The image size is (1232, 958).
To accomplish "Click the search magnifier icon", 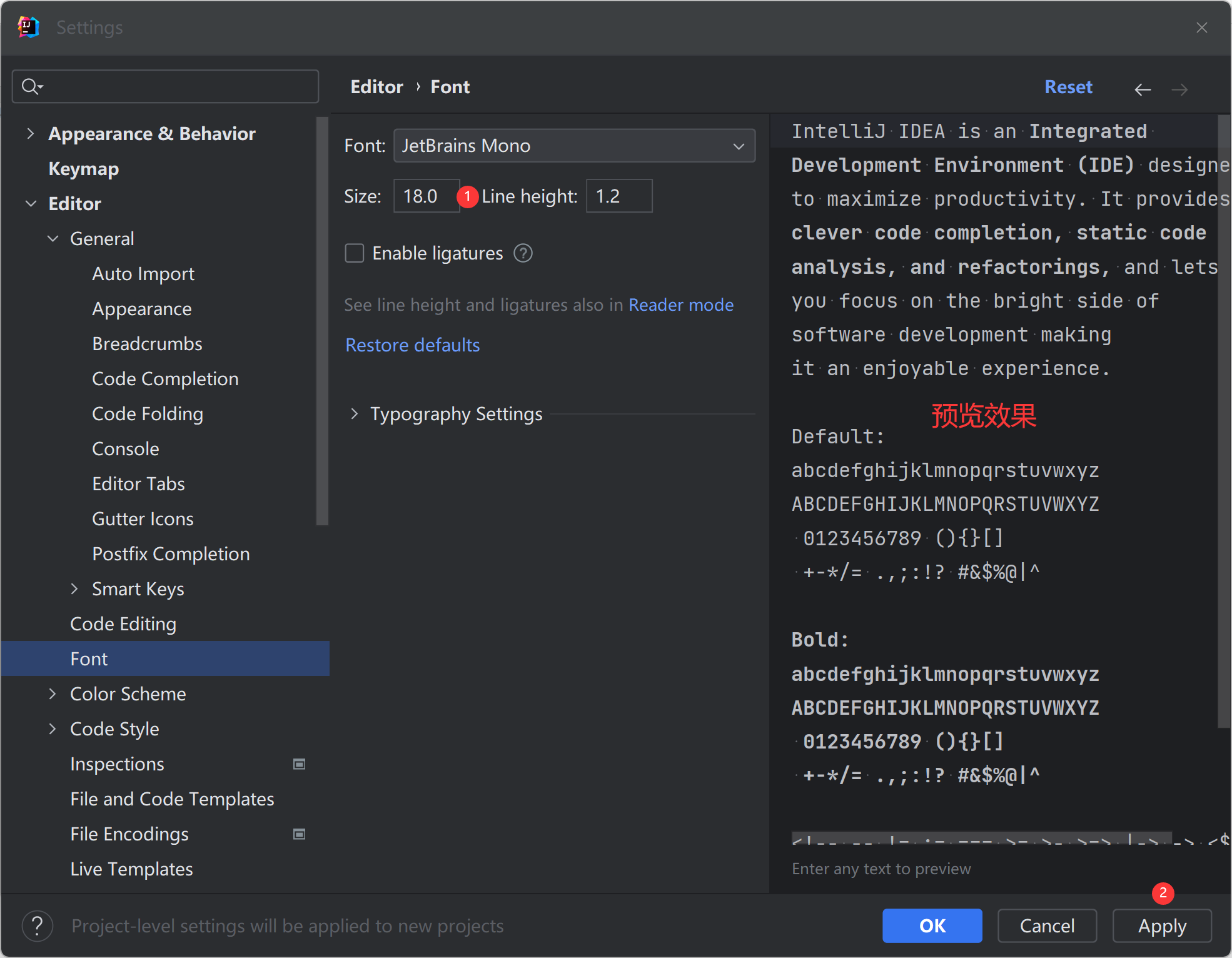I will [x=31, y=86].
